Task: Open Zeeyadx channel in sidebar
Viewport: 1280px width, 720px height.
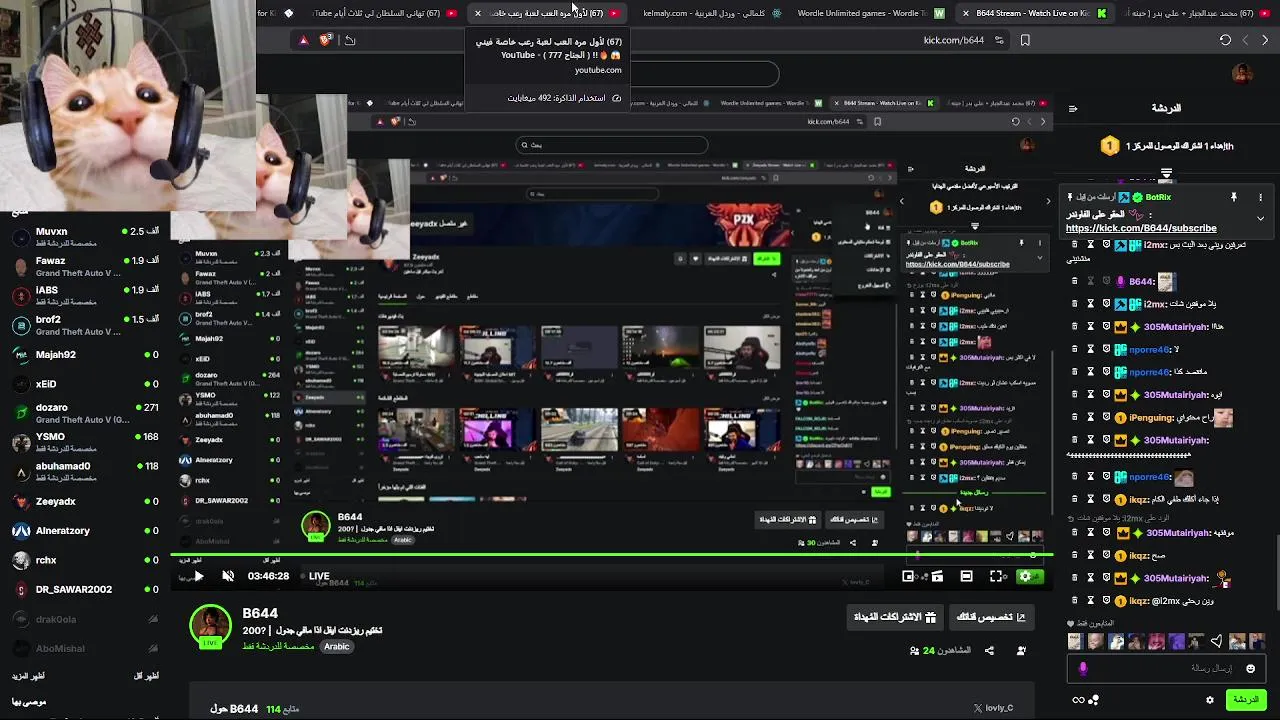Action: tap(85, 501)
